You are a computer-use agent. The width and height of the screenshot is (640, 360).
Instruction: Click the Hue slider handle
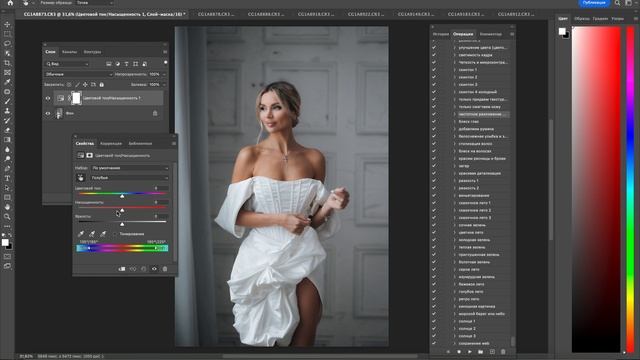coord(122,196)
